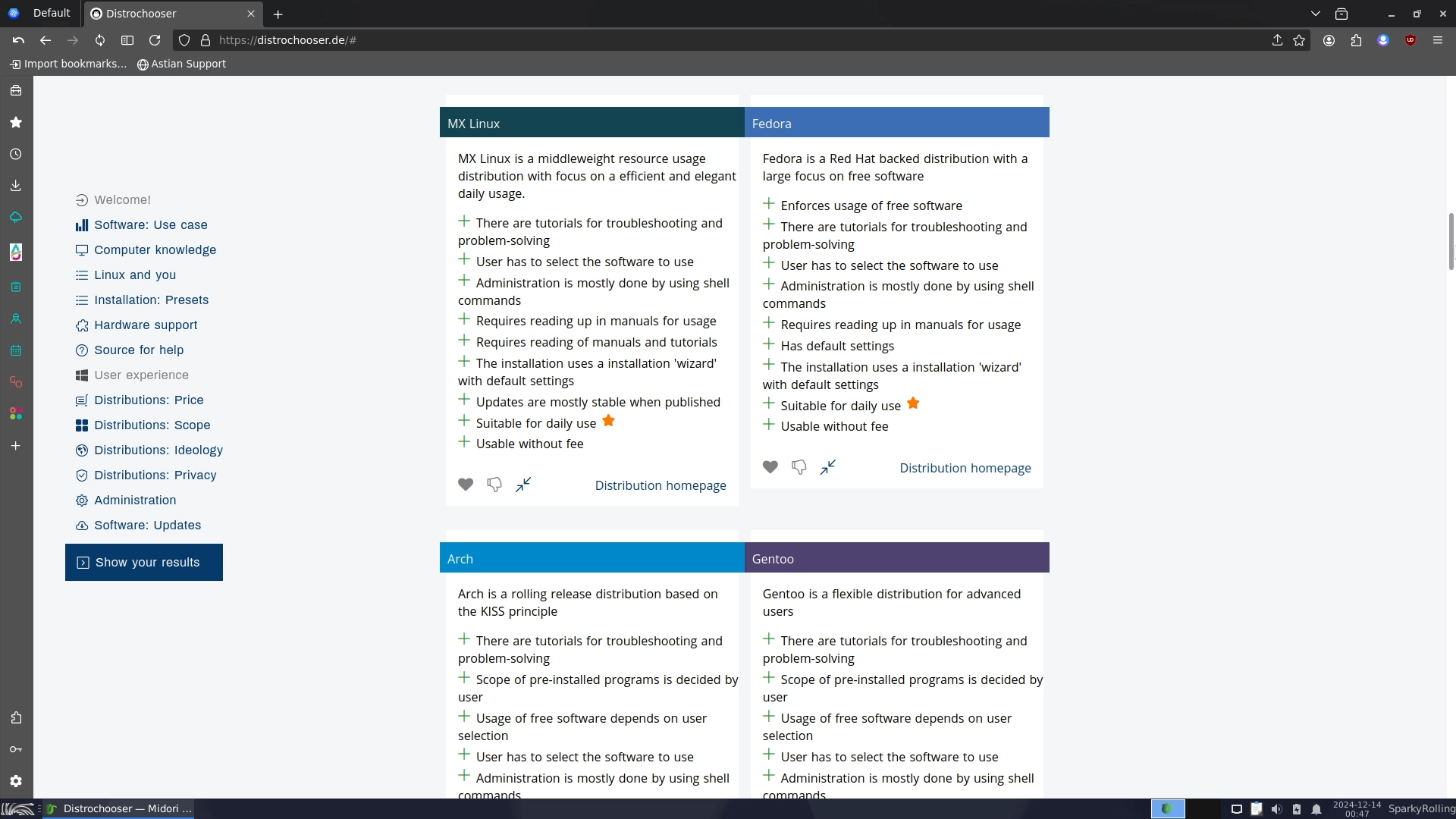Open the Fedora Distribution homepage link
The image size is (1456, 819).
[965, 468]
